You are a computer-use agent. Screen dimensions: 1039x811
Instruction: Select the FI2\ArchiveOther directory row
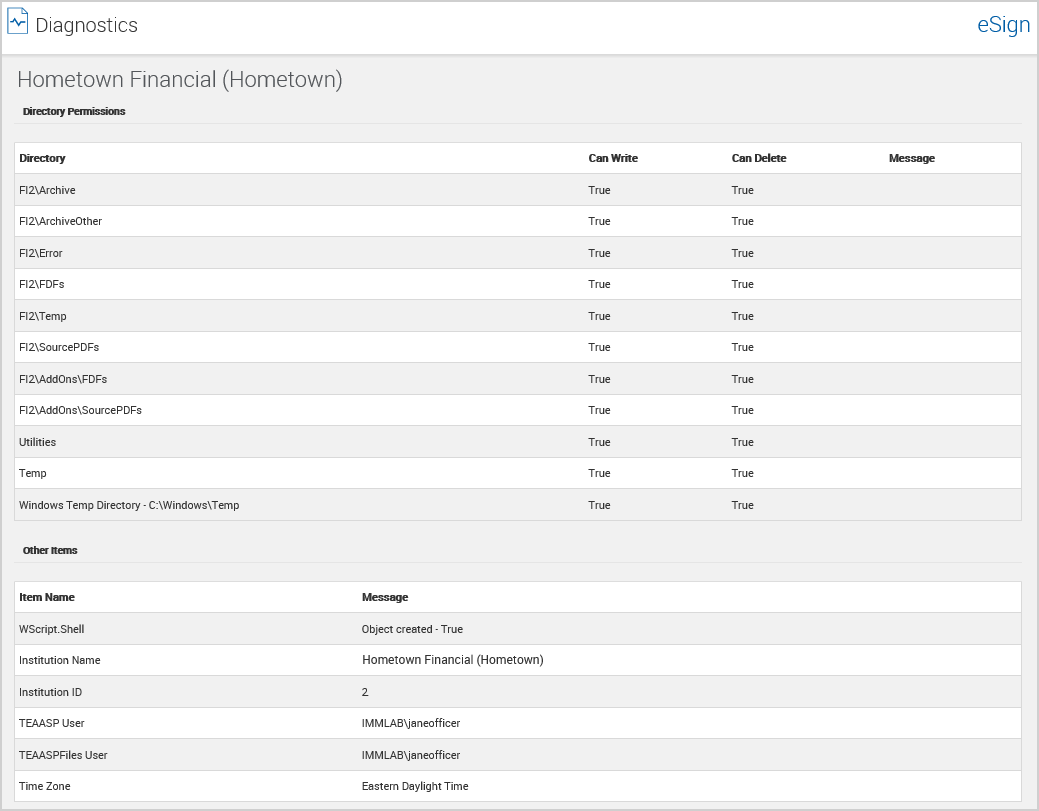tap(518, 221)
